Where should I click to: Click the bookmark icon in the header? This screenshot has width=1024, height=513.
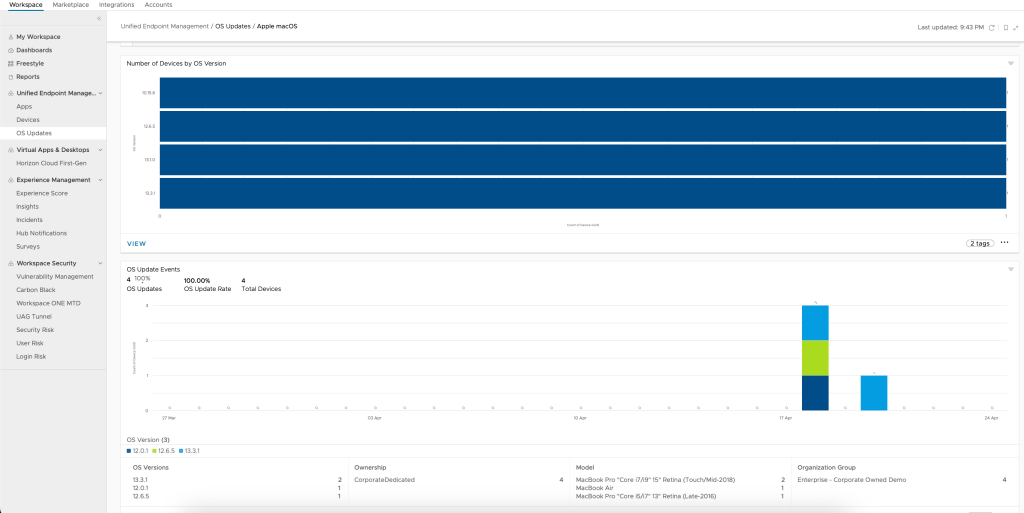coord(1005,27)
